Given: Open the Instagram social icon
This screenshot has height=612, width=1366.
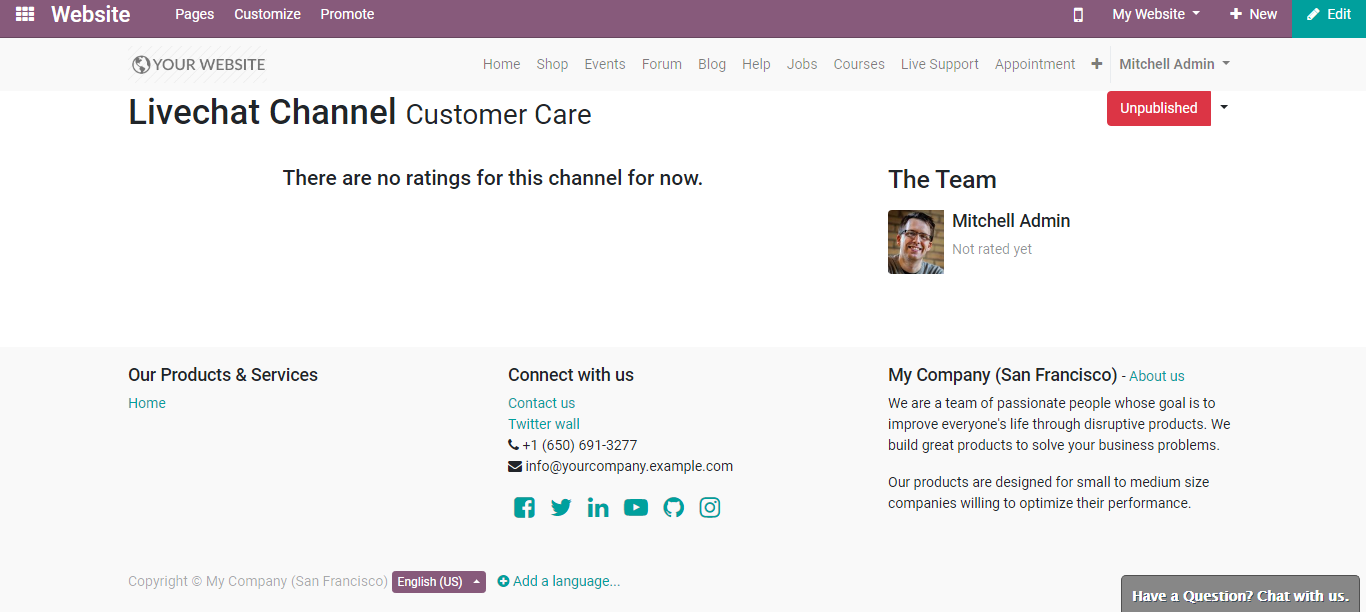Looking at the screenshot, I should pos(710,508).
